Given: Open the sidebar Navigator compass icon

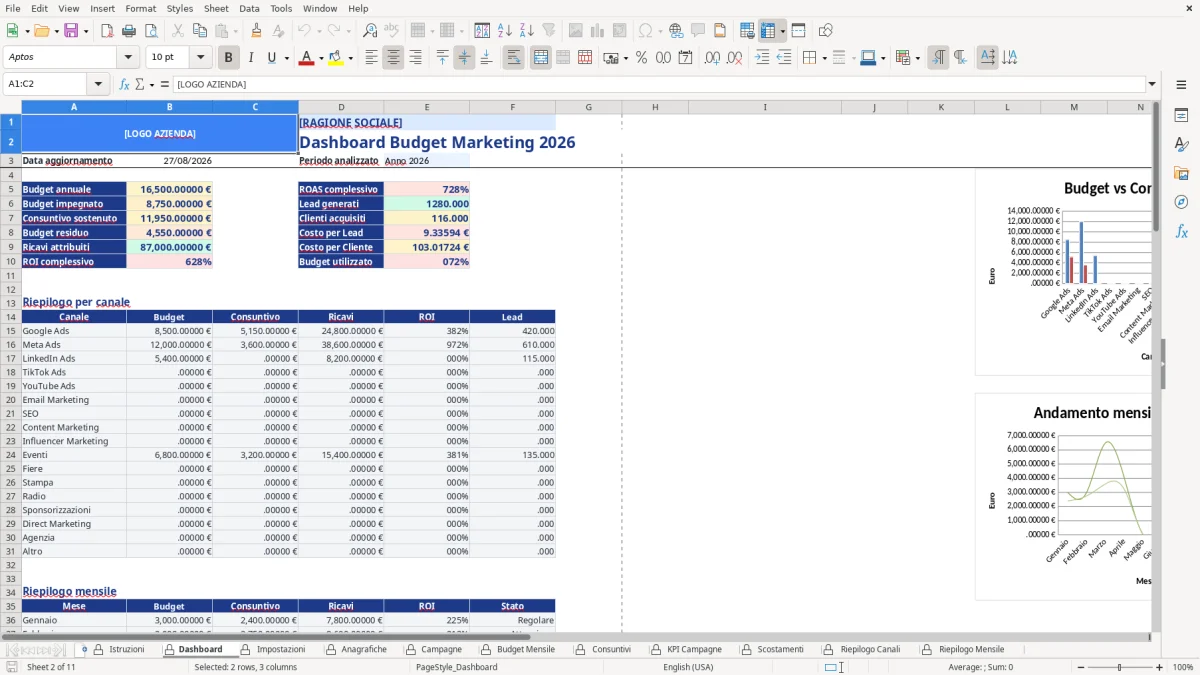Looking at the screenshot, I should (x=1181, y=202).
